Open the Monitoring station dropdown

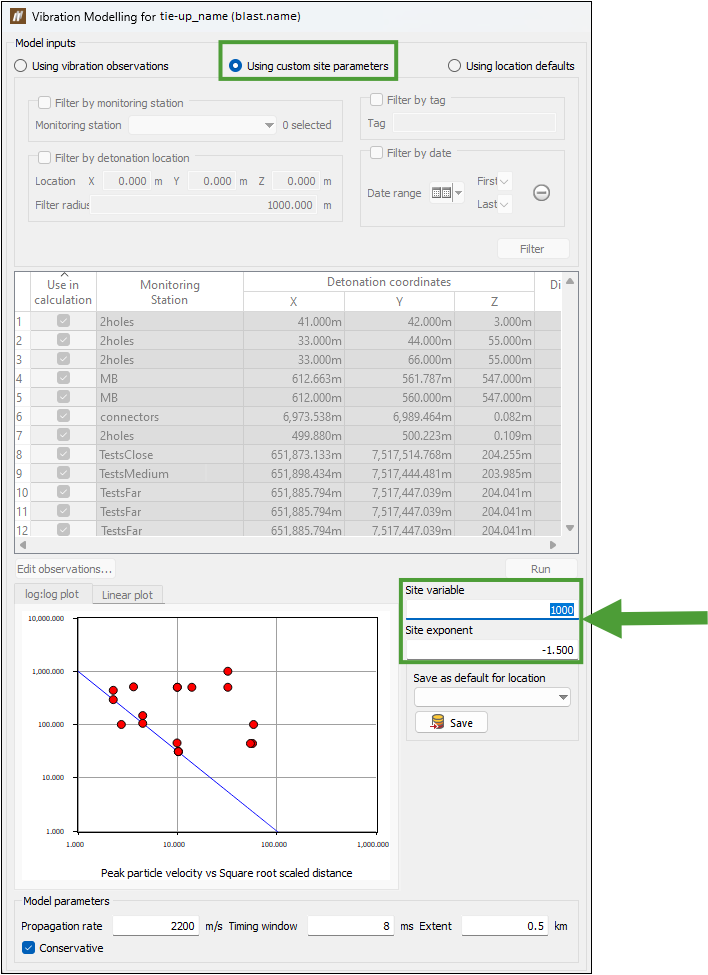point(203,125)
